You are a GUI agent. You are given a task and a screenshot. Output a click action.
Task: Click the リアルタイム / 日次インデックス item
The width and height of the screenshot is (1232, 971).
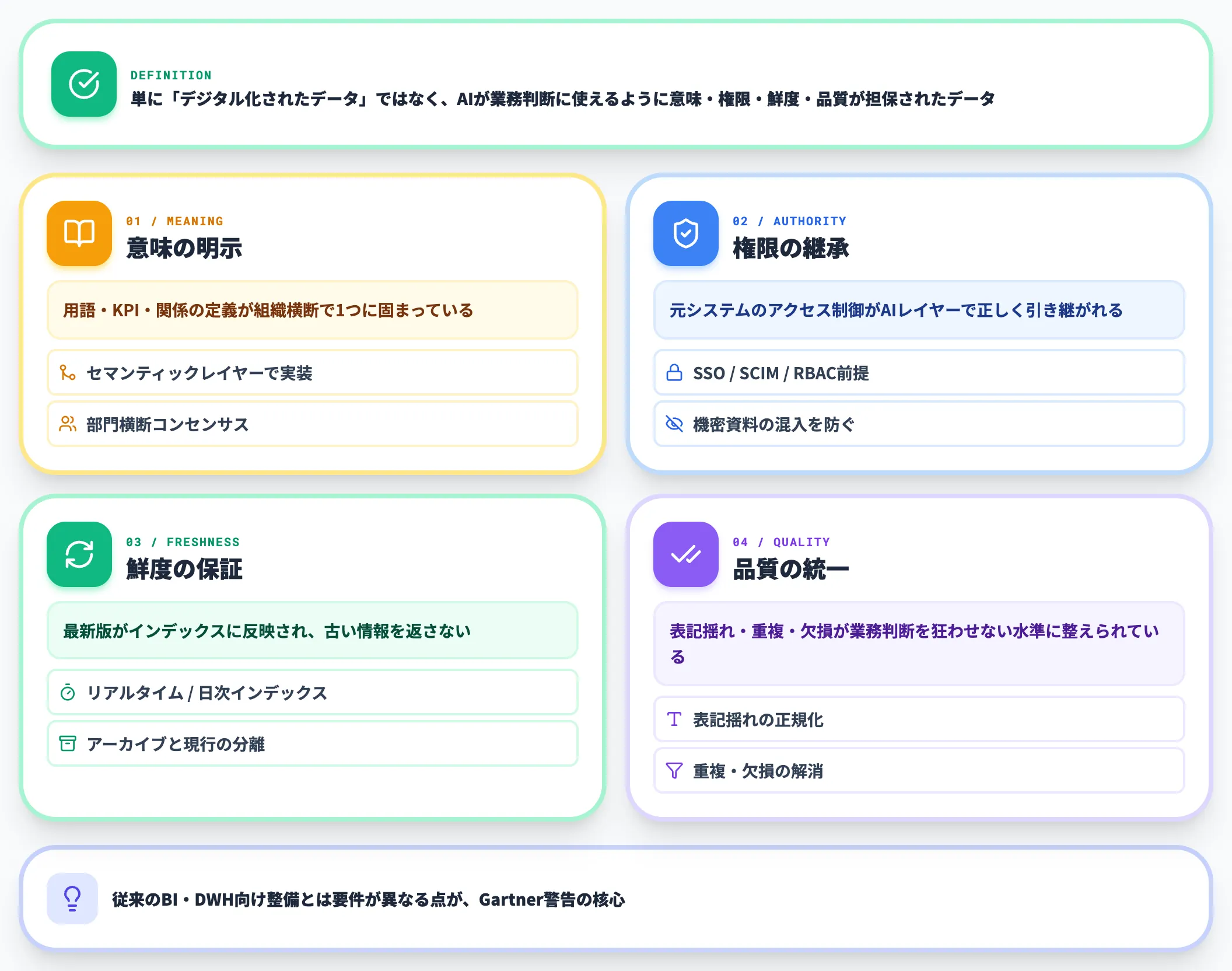(x=313, y=692)
